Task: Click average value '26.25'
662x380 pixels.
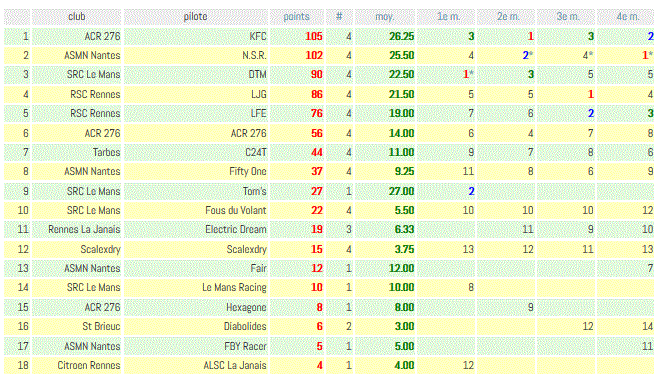Action: pos(402,36)
